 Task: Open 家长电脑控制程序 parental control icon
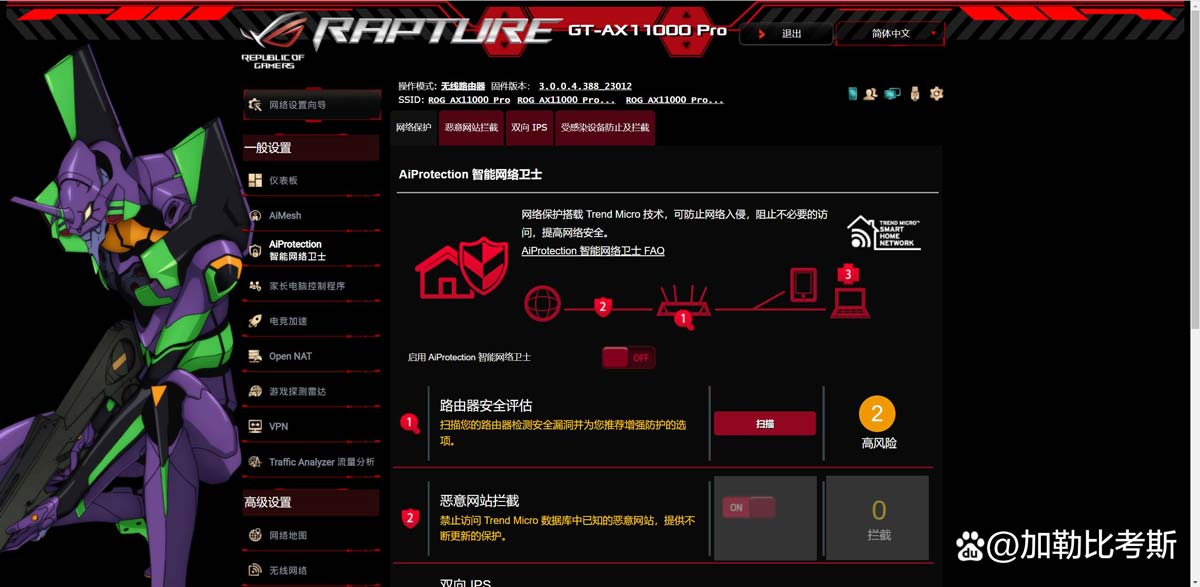255,286
